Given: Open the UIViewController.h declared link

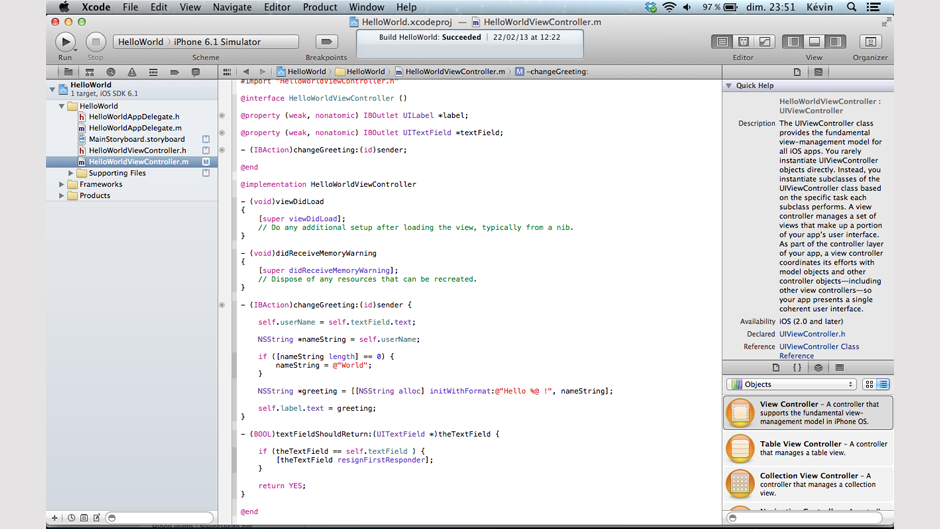Looking at the screenshot, I should pyautogui.click(x=812, y=334).
